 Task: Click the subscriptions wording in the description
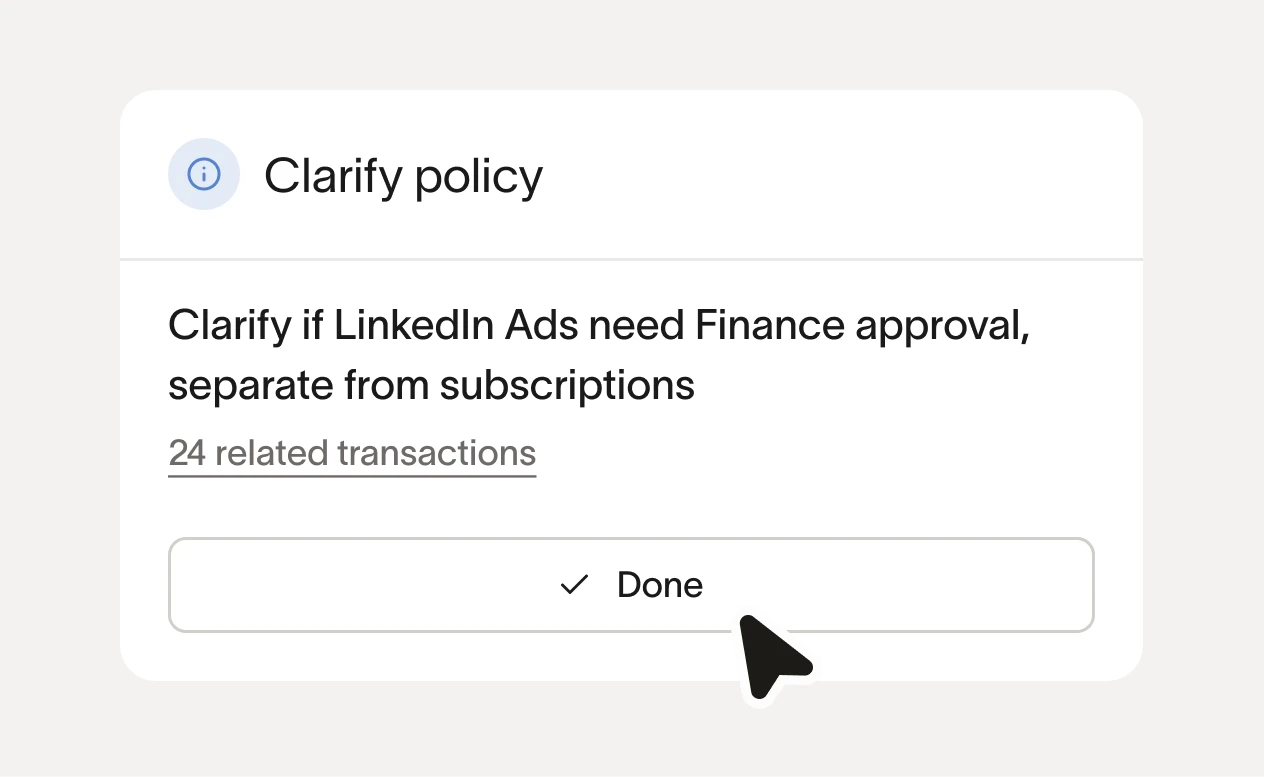point(565,385)
